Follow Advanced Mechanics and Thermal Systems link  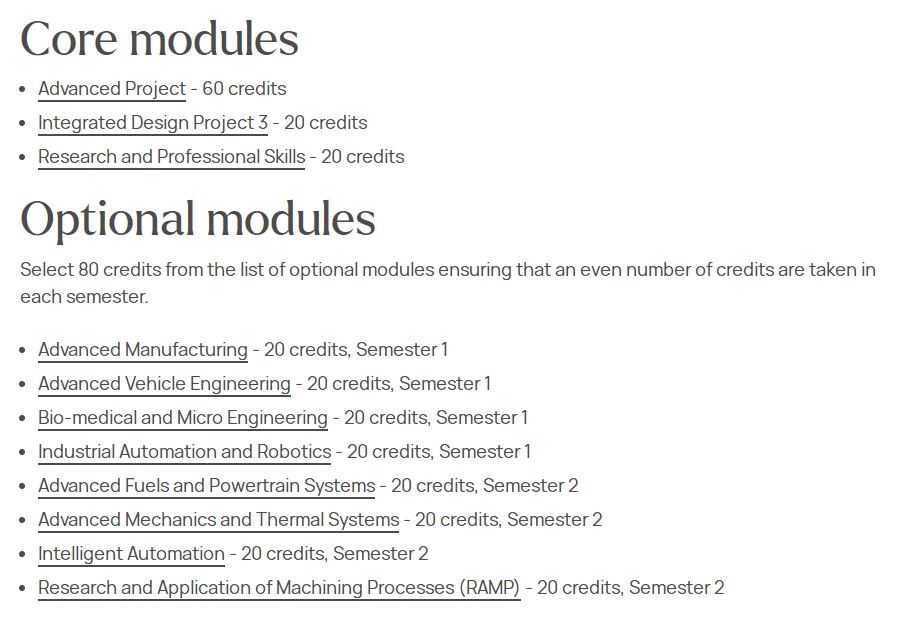218,519
